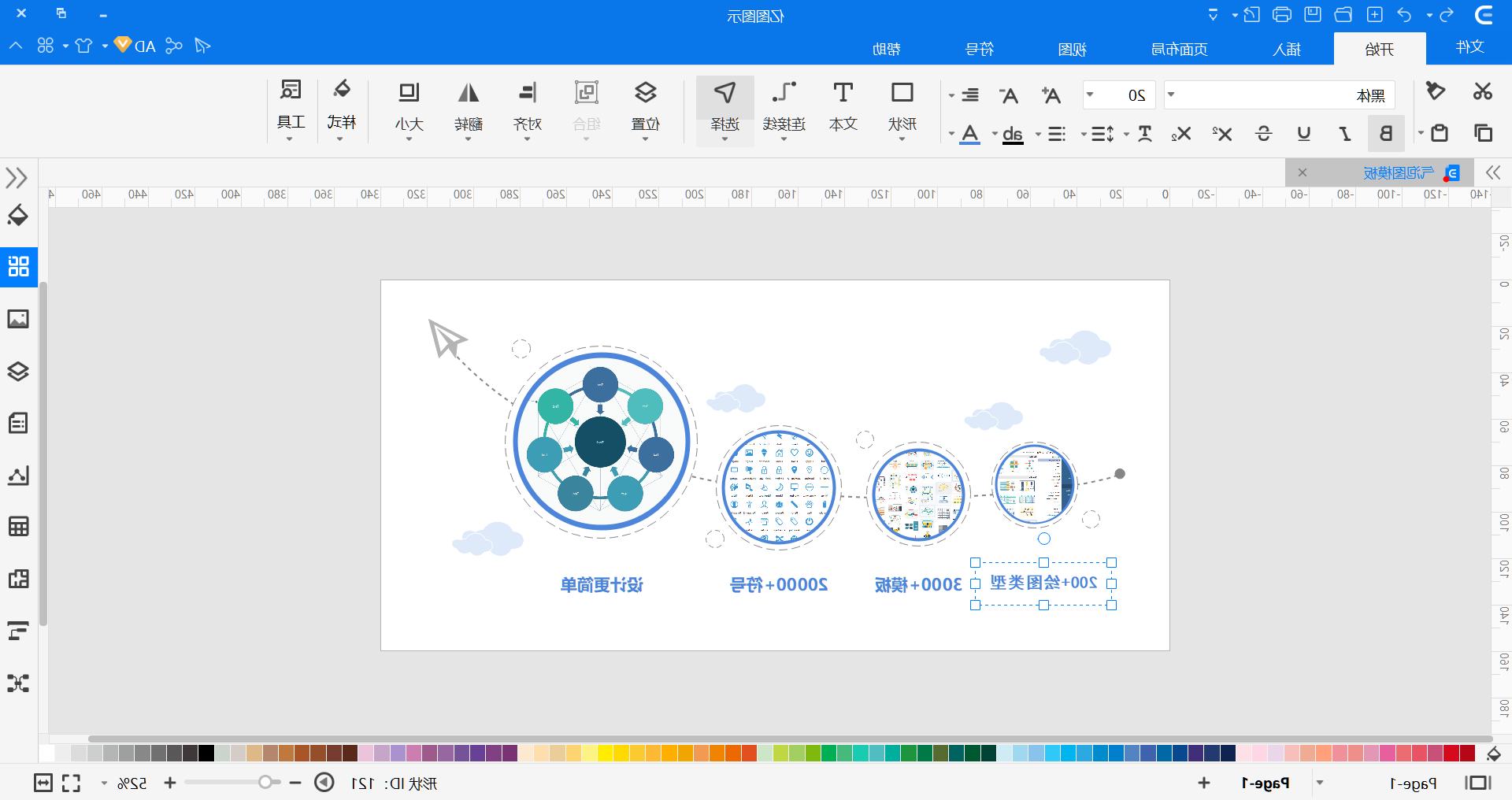
Task: Open the text highlight dropdown arrow
Action: 995,134
